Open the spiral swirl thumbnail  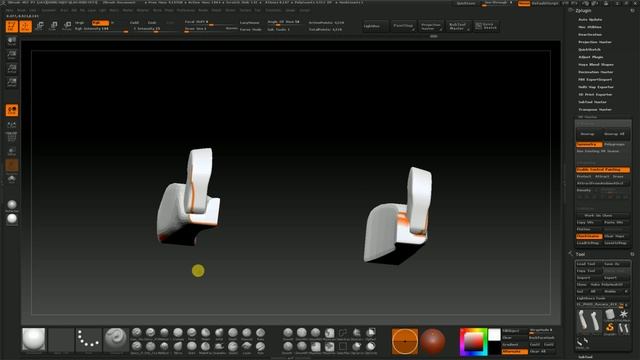116,340
